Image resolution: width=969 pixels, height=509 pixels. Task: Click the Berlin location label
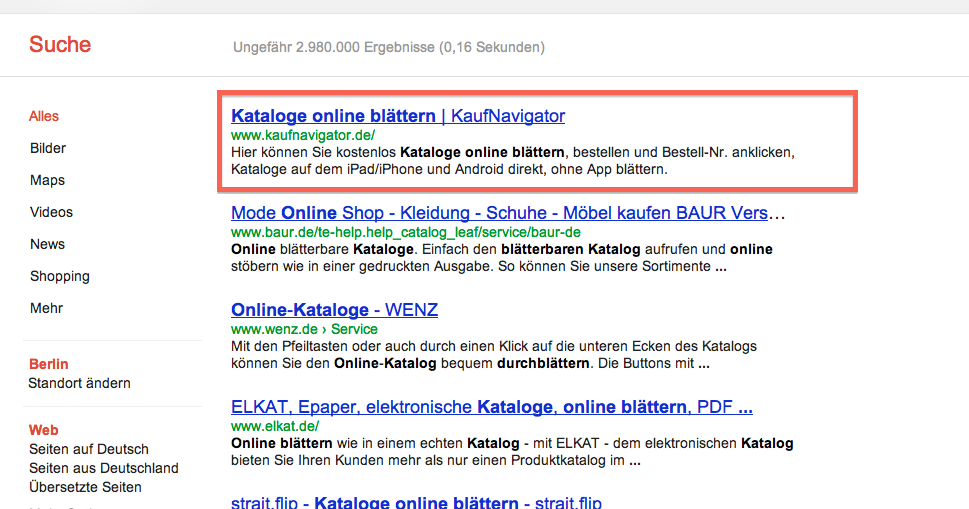pyautogui.click(x=49, y=364)
